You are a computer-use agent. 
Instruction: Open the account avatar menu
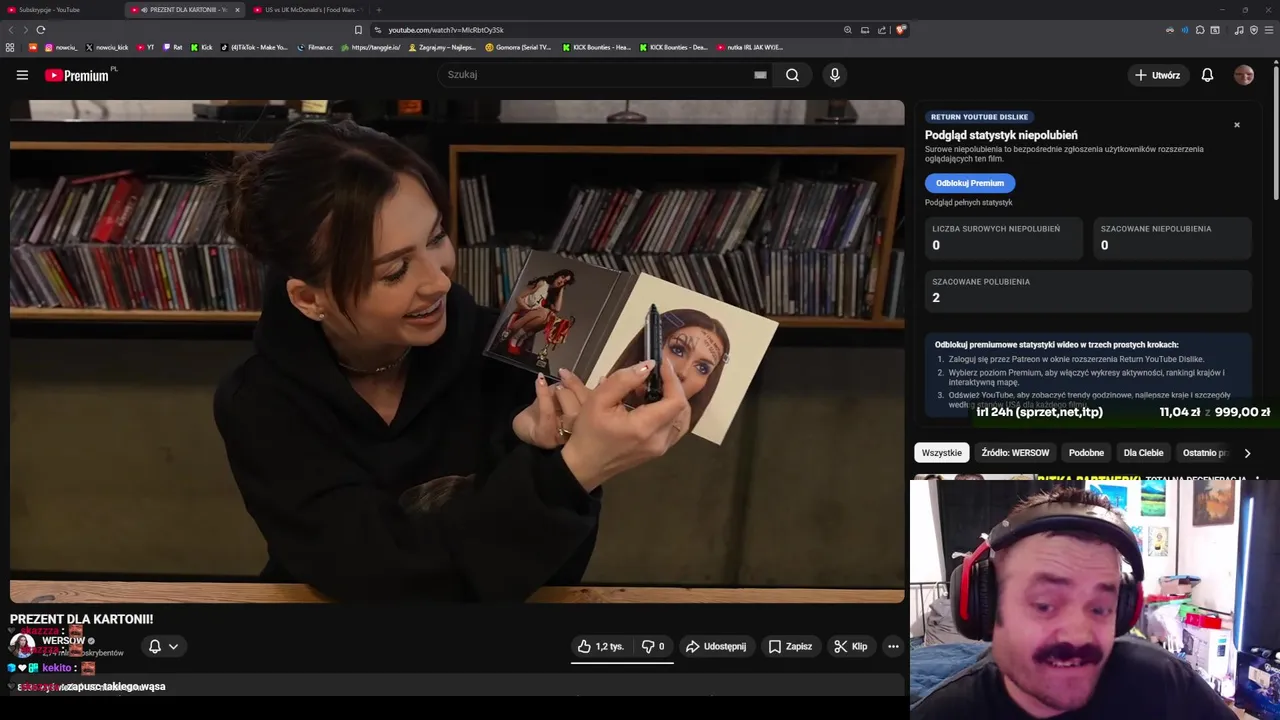[1244, 75]
